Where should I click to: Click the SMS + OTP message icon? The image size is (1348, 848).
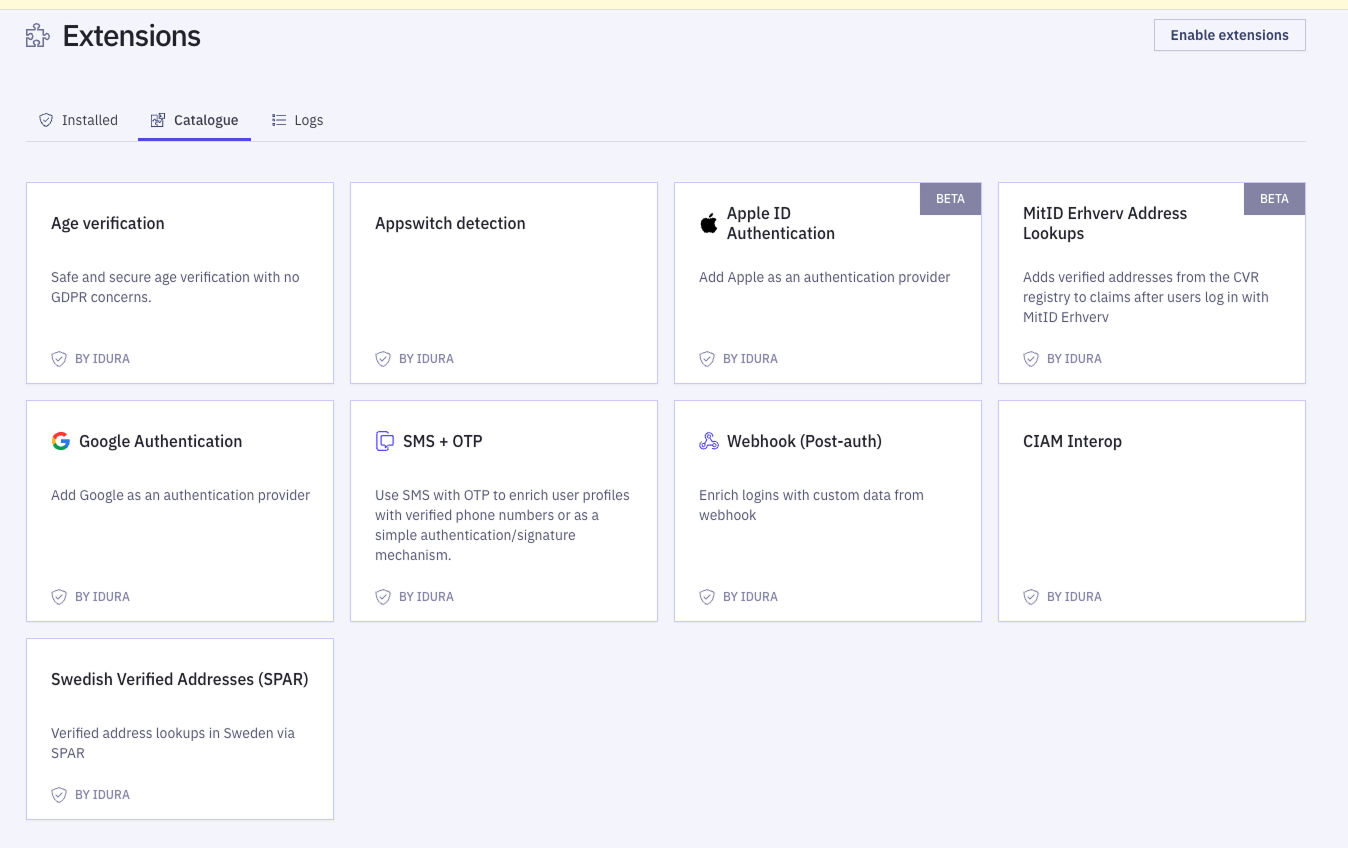pyautogui.click(x=386, y=440)
